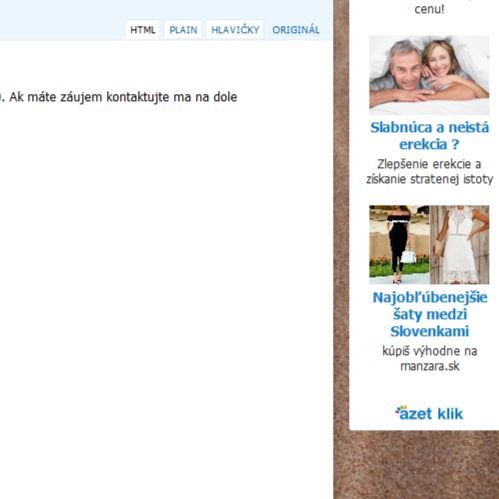
Task: Open the 'Slabnúca a neistá erekcia ?' link
Action: 429,136
